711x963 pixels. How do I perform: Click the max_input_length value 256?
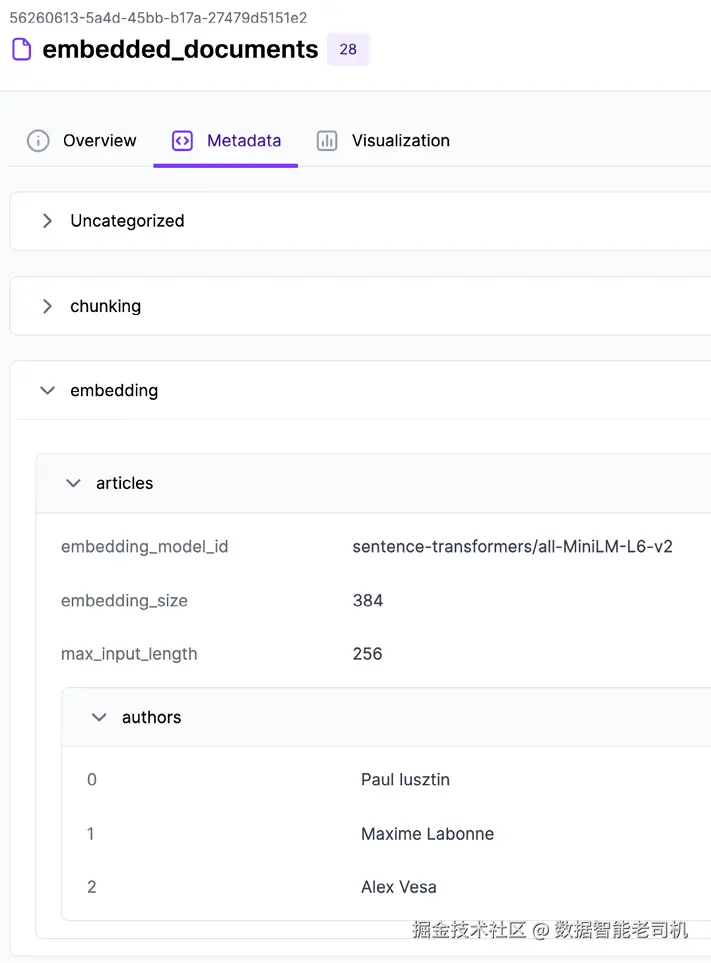[x=368, y=654]
